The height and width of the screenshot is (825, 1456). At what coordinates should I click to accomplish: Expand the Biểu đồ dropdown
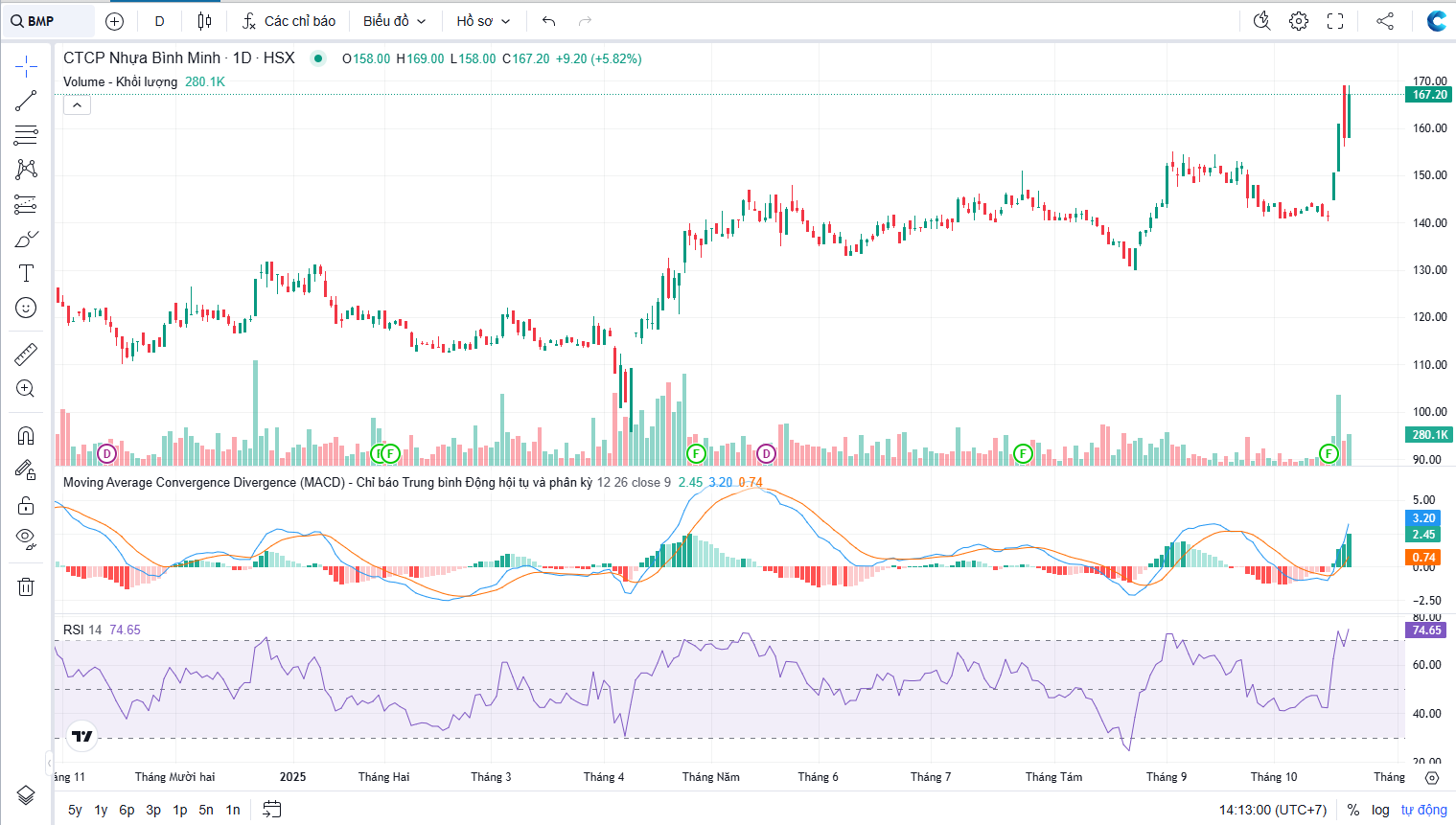(394, 21)
